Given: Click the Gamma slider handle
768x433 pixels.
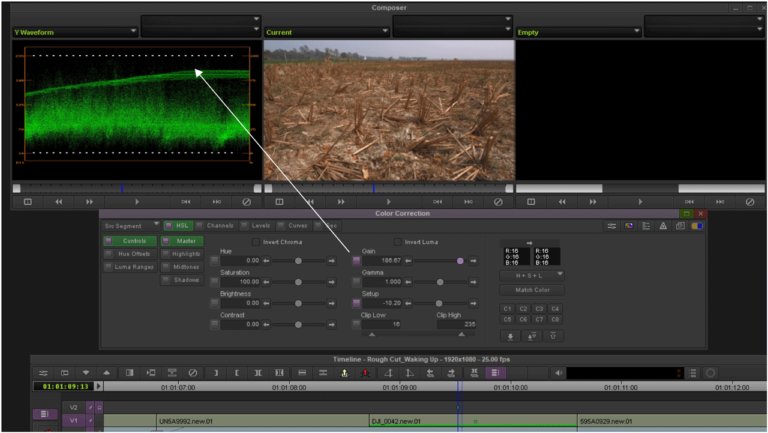Looking at the screenshot, I should (x=440, y=282).
